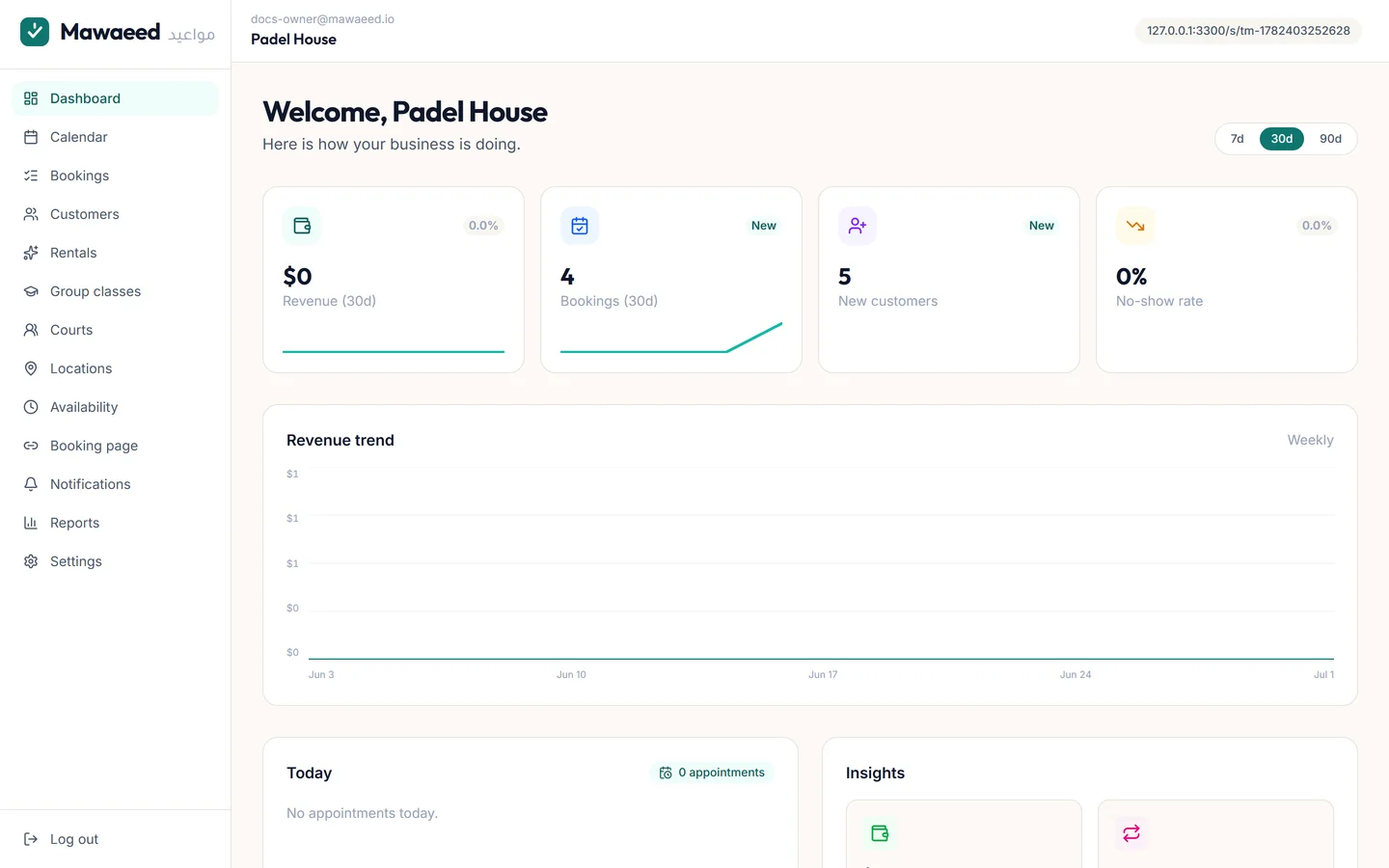
Task: Open the Bookings section
Action: (x=116, y=176)
